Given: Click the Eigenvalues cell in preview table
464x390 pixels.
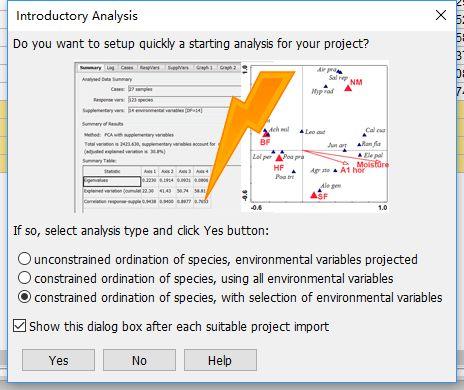Looking at the screenshot, I should pos(112,181).
